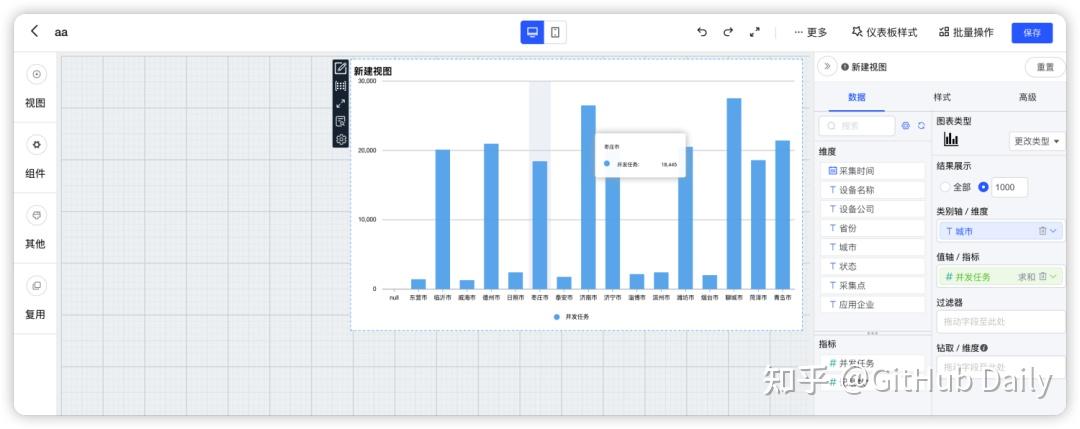Click the dataset settings gear icon
Screen dimensions: 1080x429
coord(906,126)
